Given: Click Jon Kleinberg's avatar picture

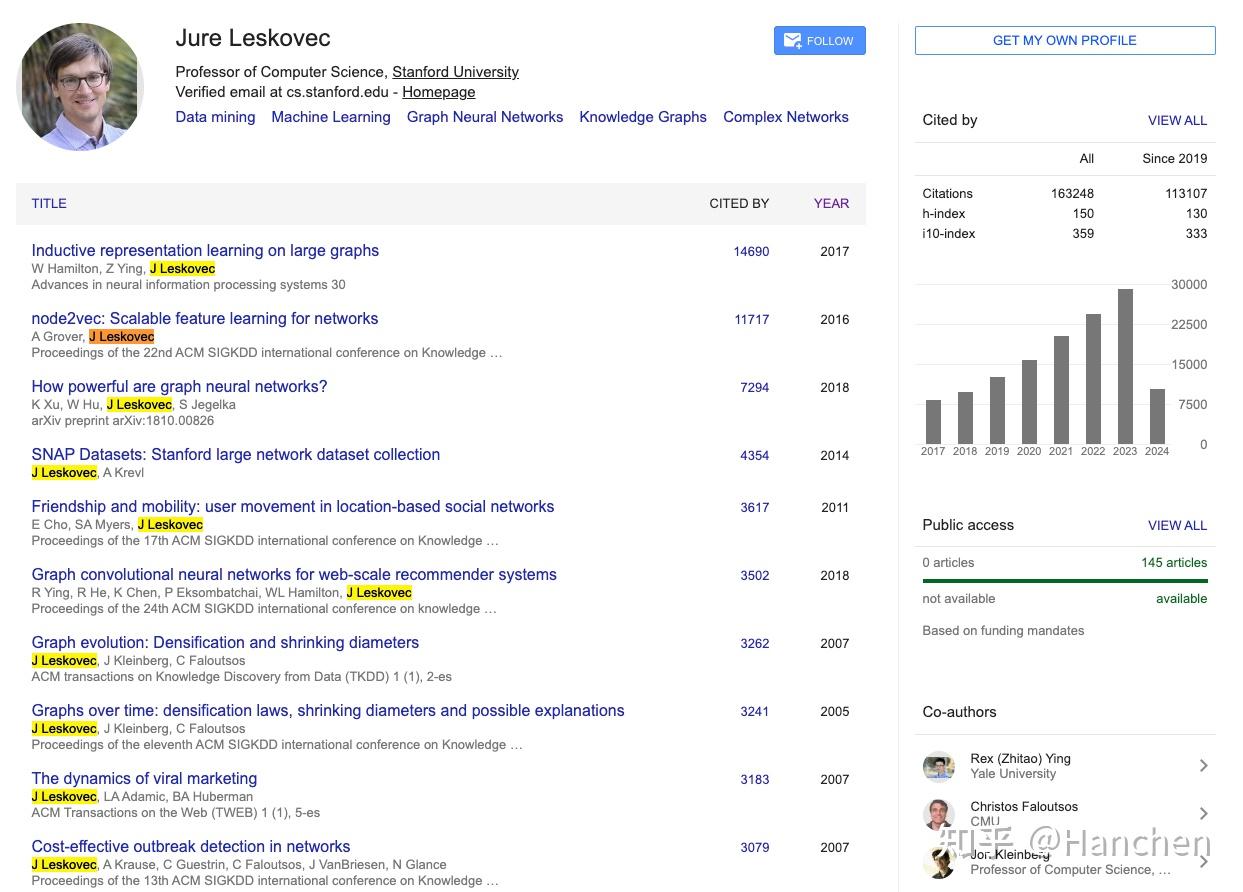Looking at the screenshot, I should click(x=938, y=861).
